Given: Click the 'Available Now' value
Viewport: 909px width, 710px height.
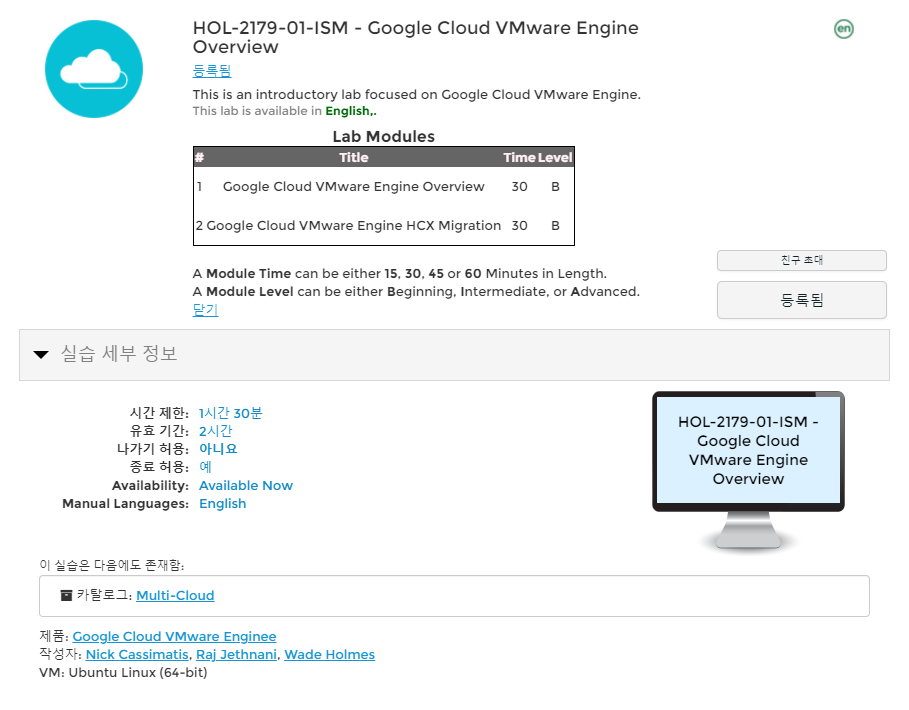Looking at the screenshot, I should pos(246,486).
